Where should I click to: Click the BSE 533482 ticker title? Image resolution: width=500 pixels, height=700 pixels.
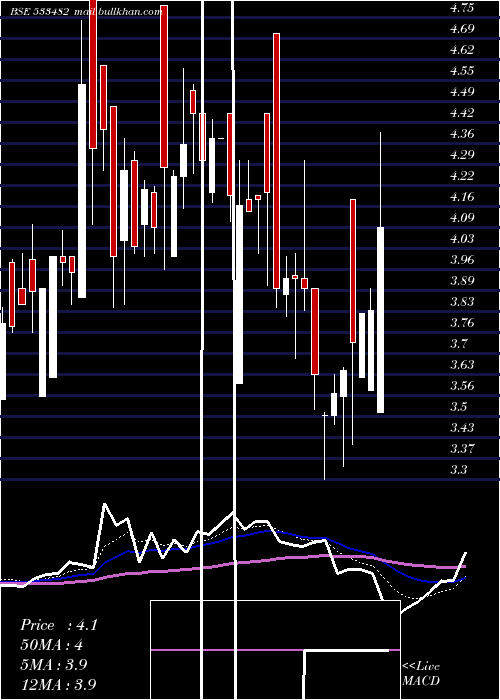40,12
